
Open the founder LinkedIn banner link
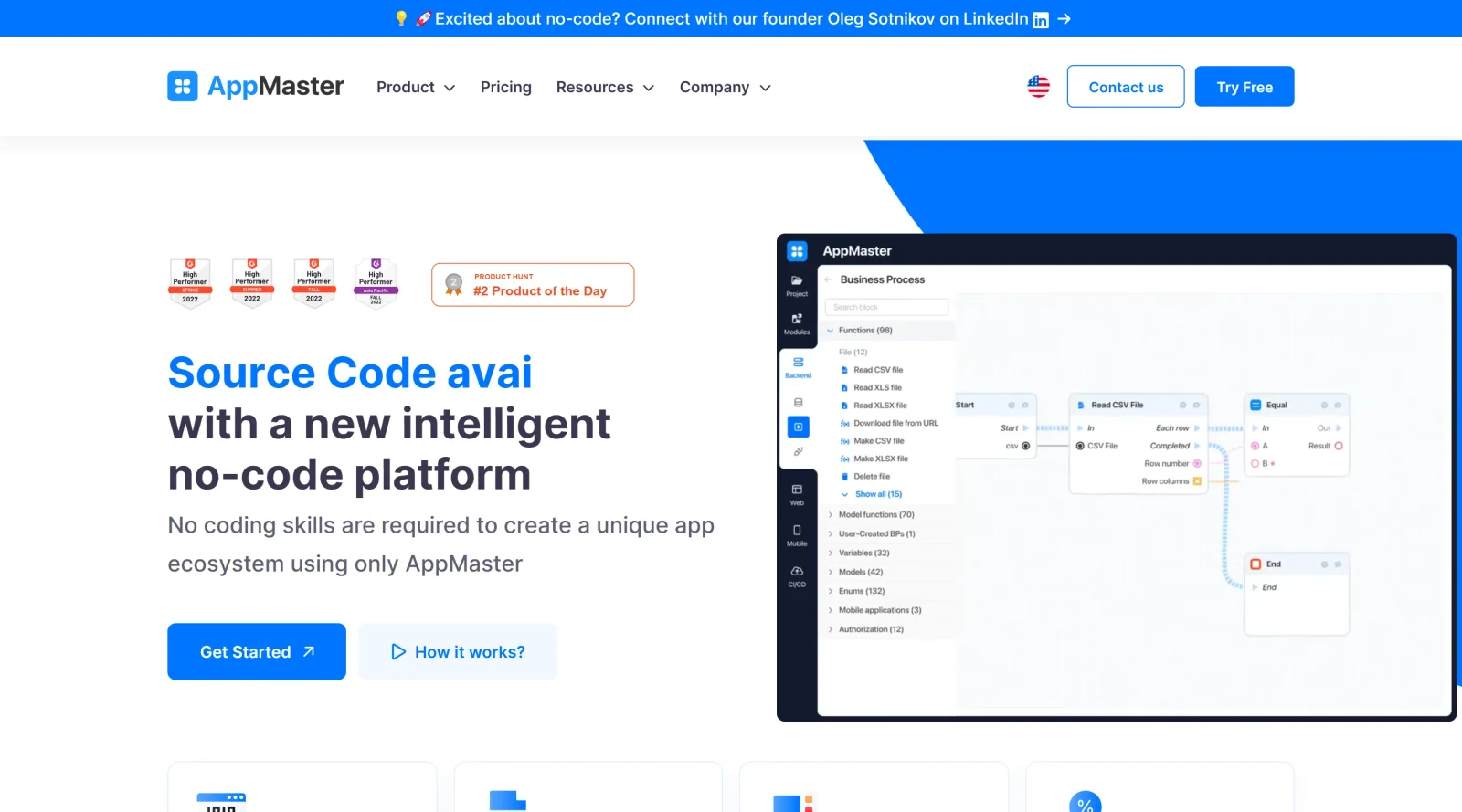pos(731,18)
